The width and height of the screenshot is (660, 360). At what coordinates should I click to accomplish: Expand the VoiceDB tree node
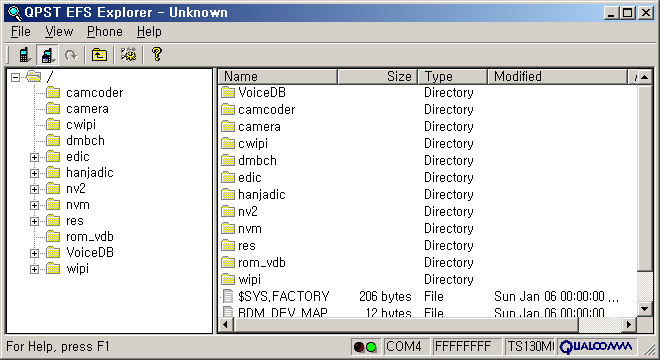click(x=35, y=253)
